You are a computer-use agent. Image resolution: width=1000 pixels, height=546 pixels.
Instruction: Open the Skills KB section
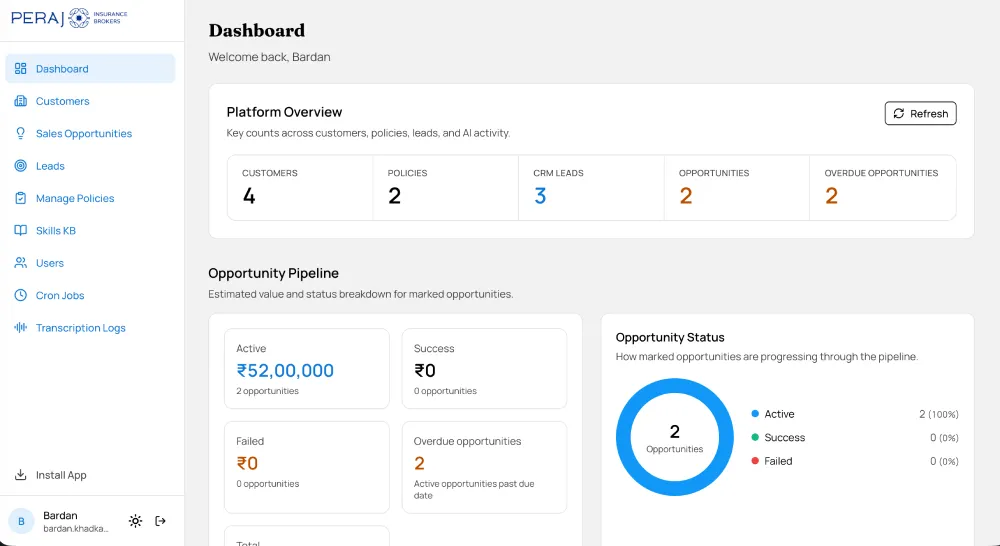[x=90, y=230]
